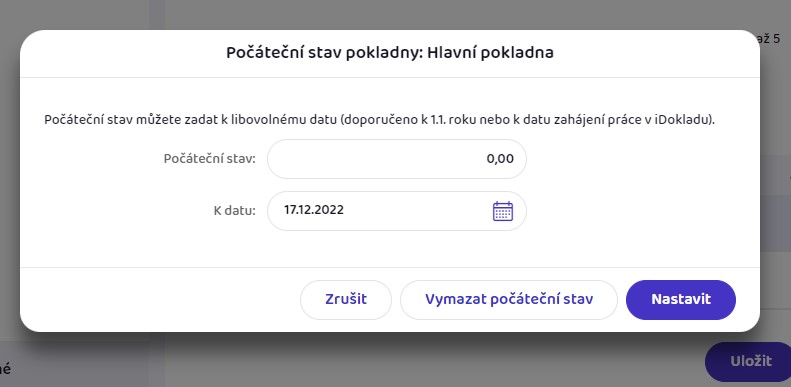Screen dimensions: 791x387
Task: Click the dimmed Uložit button behind dialog
Action: (750, 361)
